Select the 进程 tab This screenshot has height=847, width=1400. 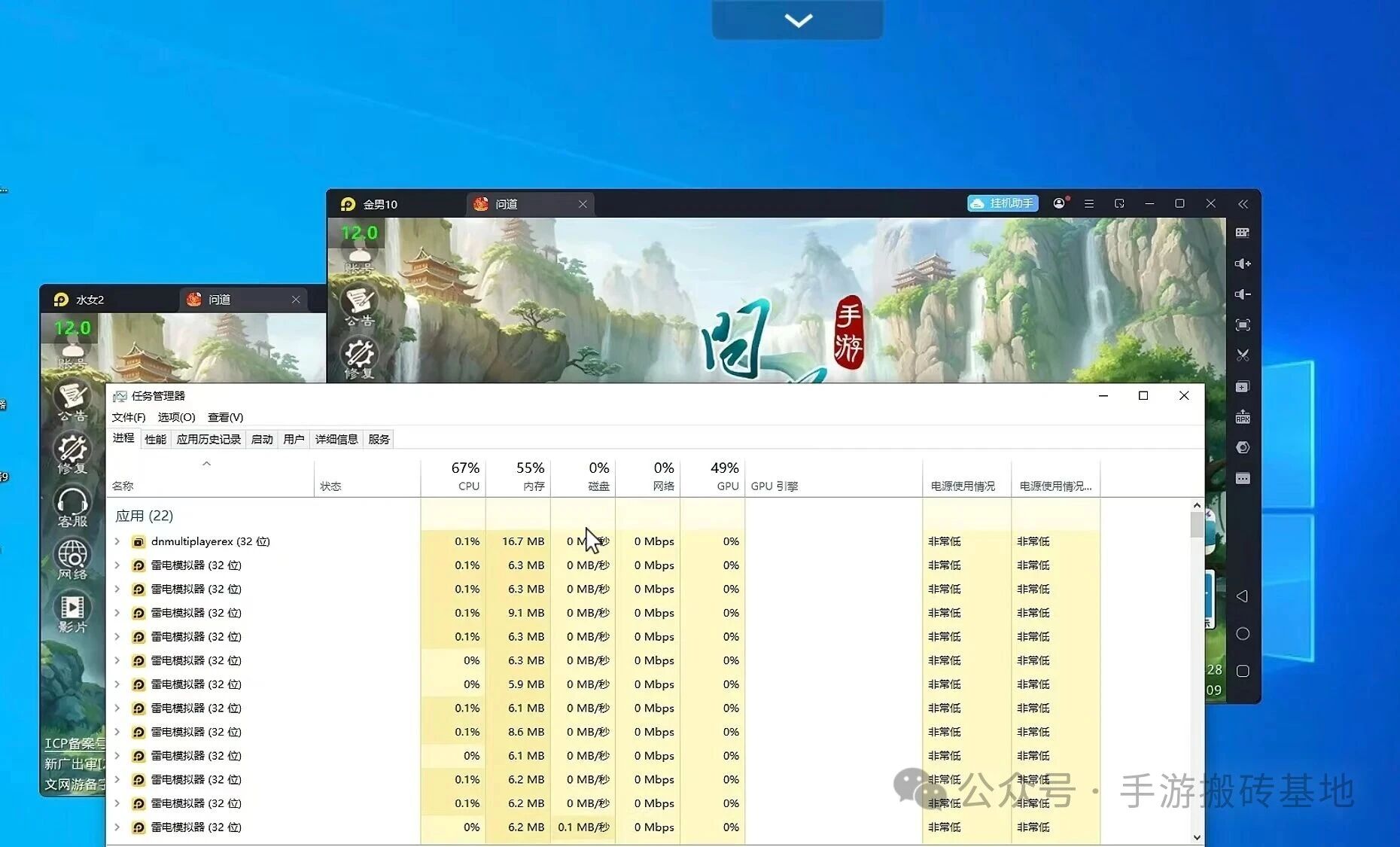(123, 438)
